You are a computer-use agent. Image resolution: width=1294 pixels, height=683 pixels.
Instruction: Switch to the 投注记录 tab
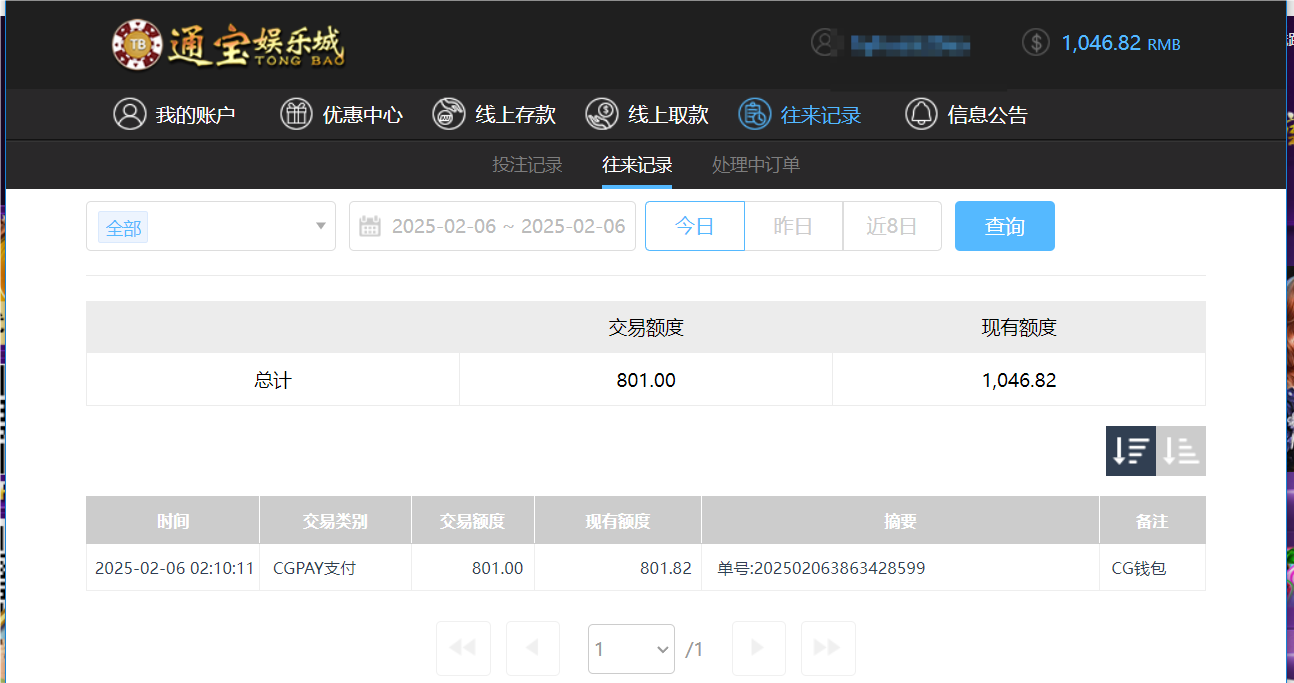pos(527,164)
